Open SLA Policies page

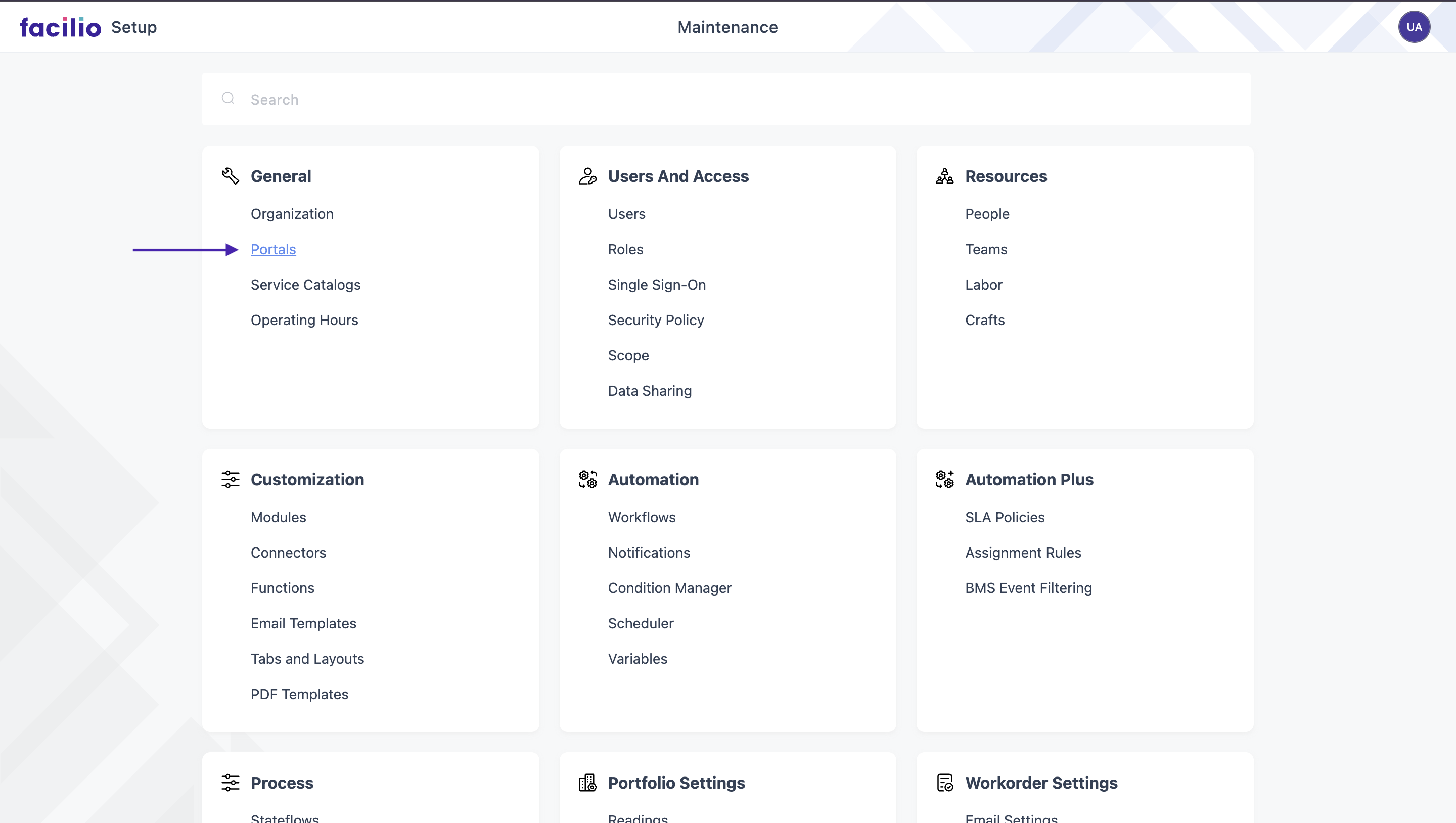coord(1005,517)
